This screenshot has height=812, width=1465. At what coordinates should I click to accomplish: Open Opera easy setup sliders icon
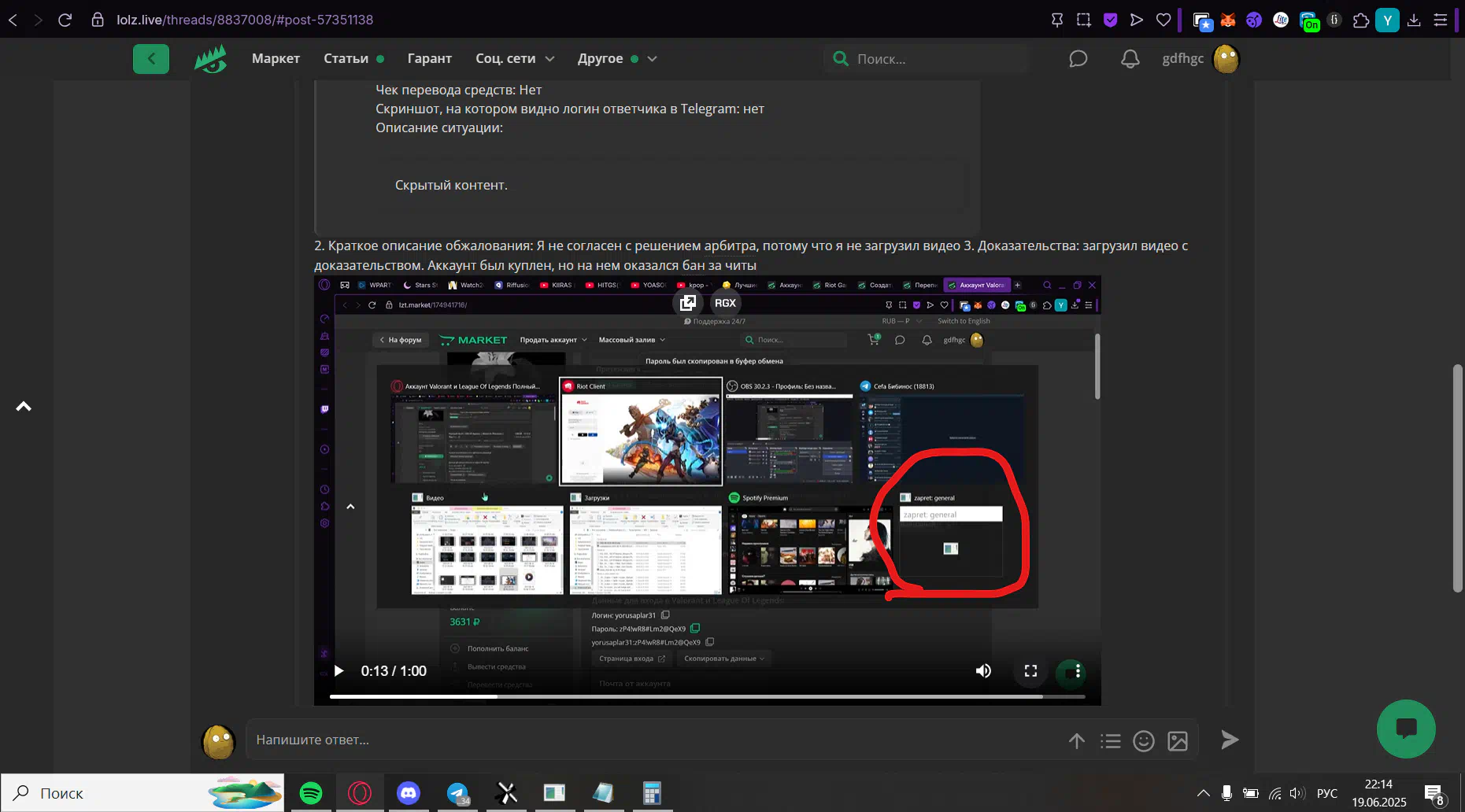click(1441, 20)
